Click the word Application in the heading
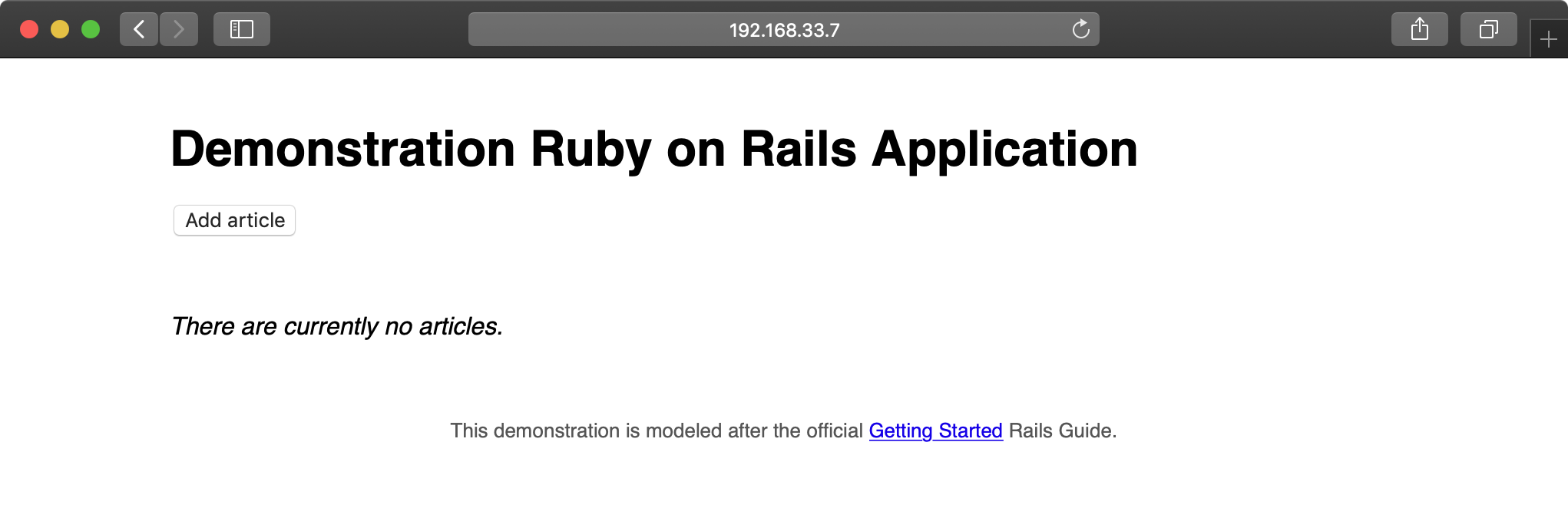The width and height of the screenshot is (1568, 508). [x=1004, y=149]
